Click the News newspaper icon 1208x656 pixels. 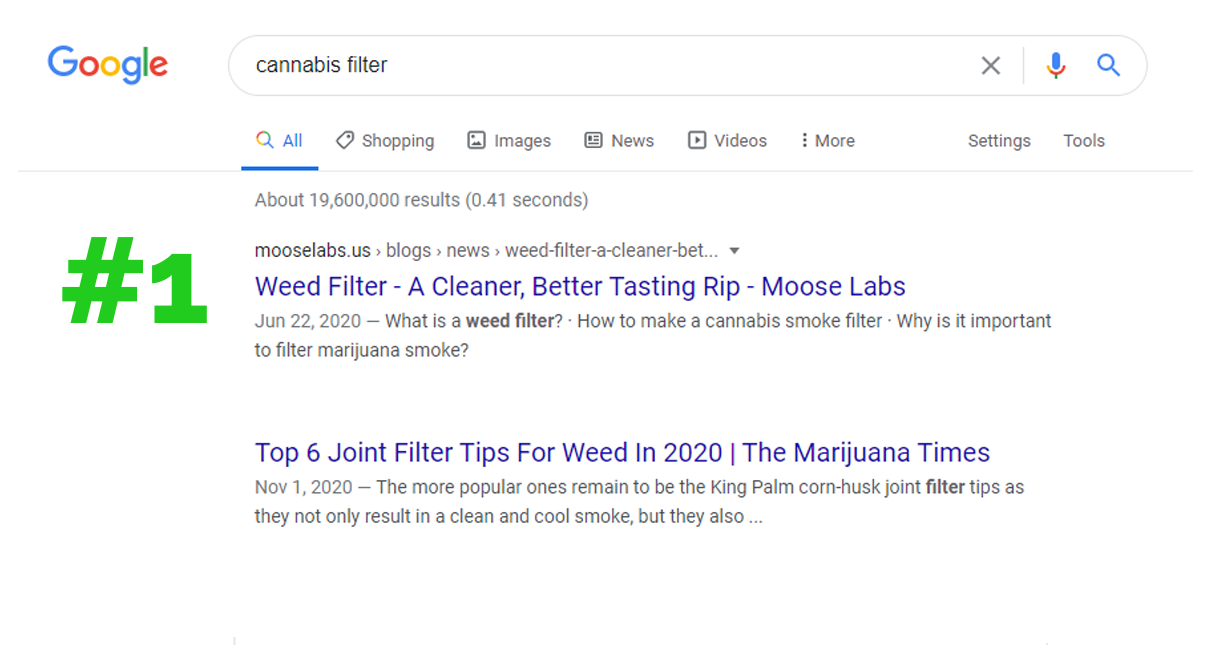pyautogui.click(x=594, y=140)
